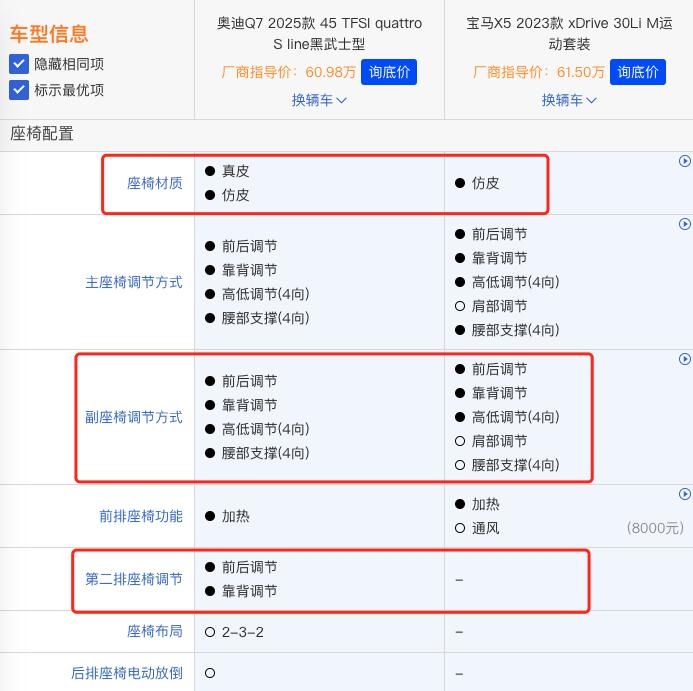Select 仿皮 value in 宝马X5 column
The height and width of the screenshot is (691, 693).
tap(485, 183)
